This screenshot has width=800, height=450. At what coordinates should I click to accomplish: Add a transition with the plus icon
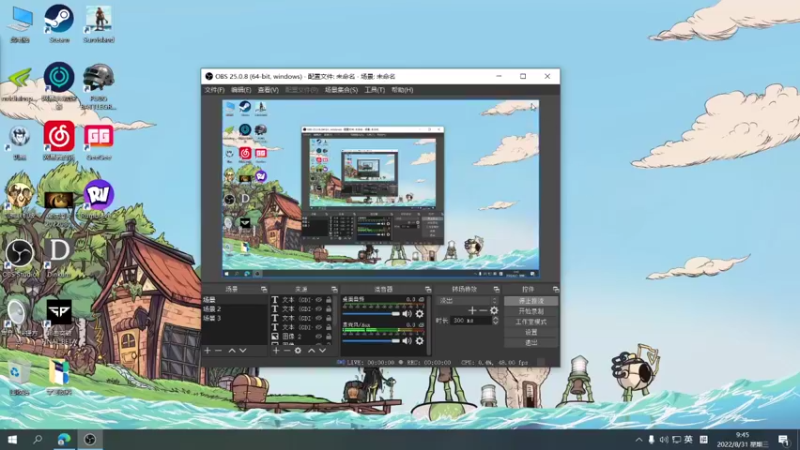pos(472,310)
